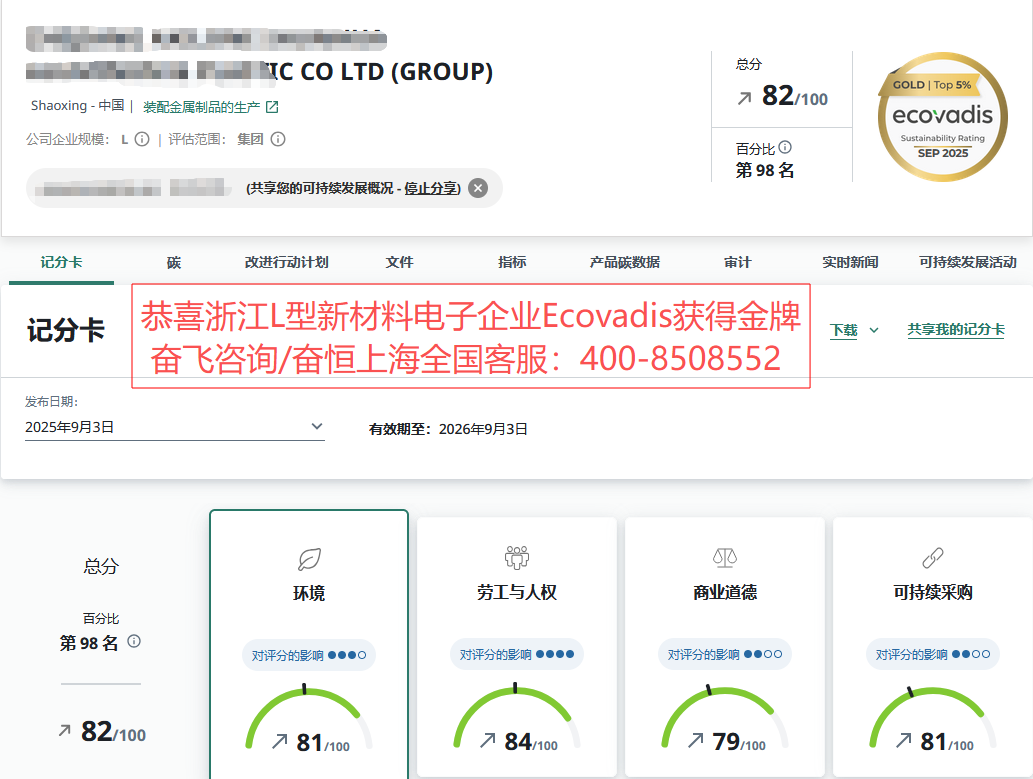Click the 对评分的影响 chip on the 劳工与人权 card
Image resolution: width=1033 pixels, height=779 pixels.
coord(517,654)
